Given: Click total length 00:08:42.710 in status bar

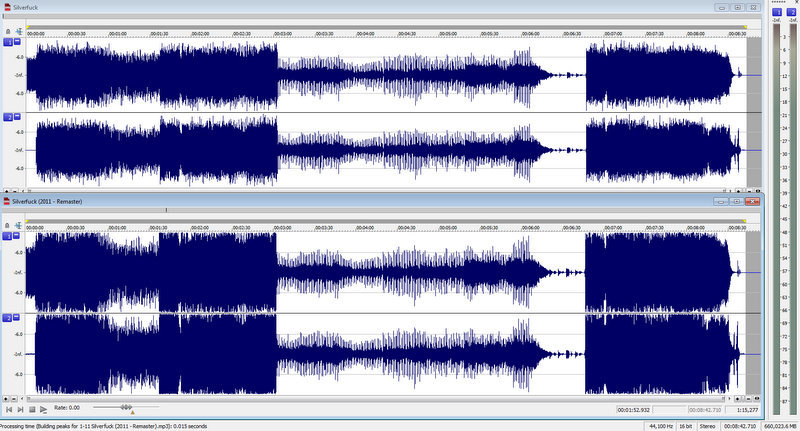Looking at the screenshot, I should tap(740, 426).
